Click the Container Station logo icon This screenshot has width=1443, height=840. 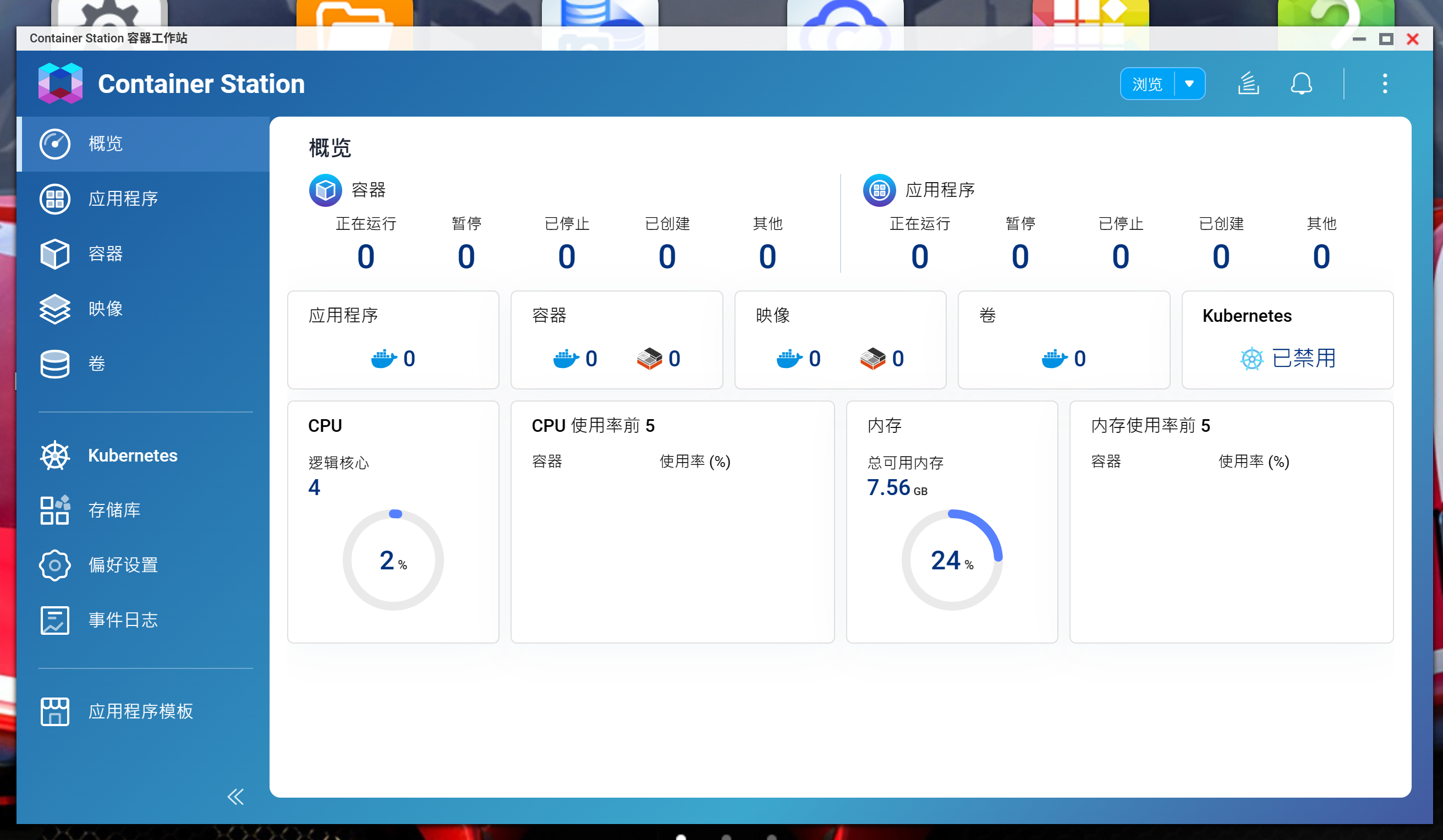[x=60, y=84]
